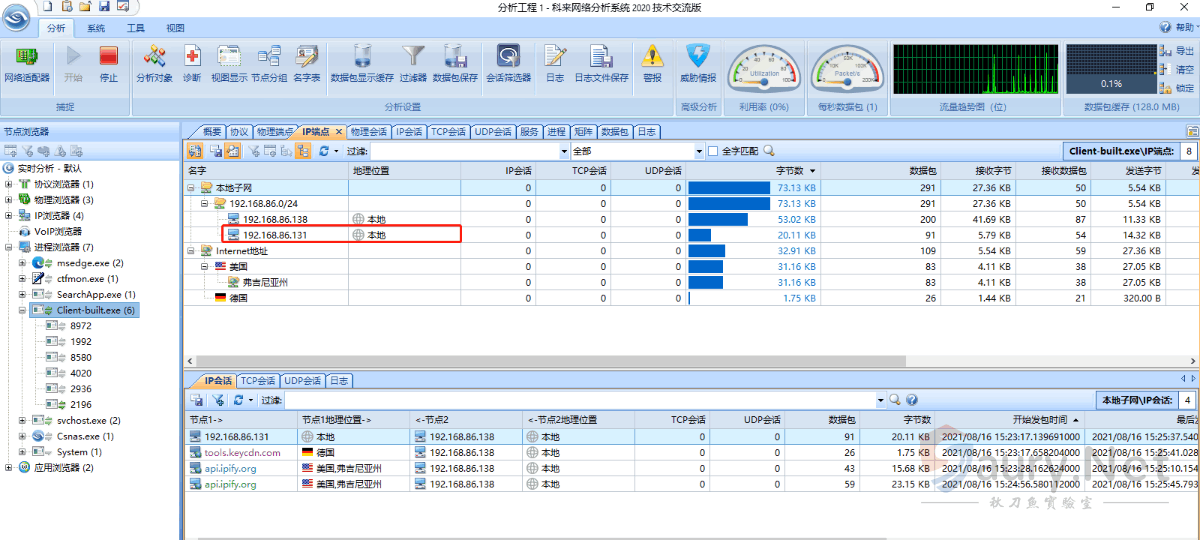Toggle 锁定 lock in packet buffer panel

(1177, 88)
